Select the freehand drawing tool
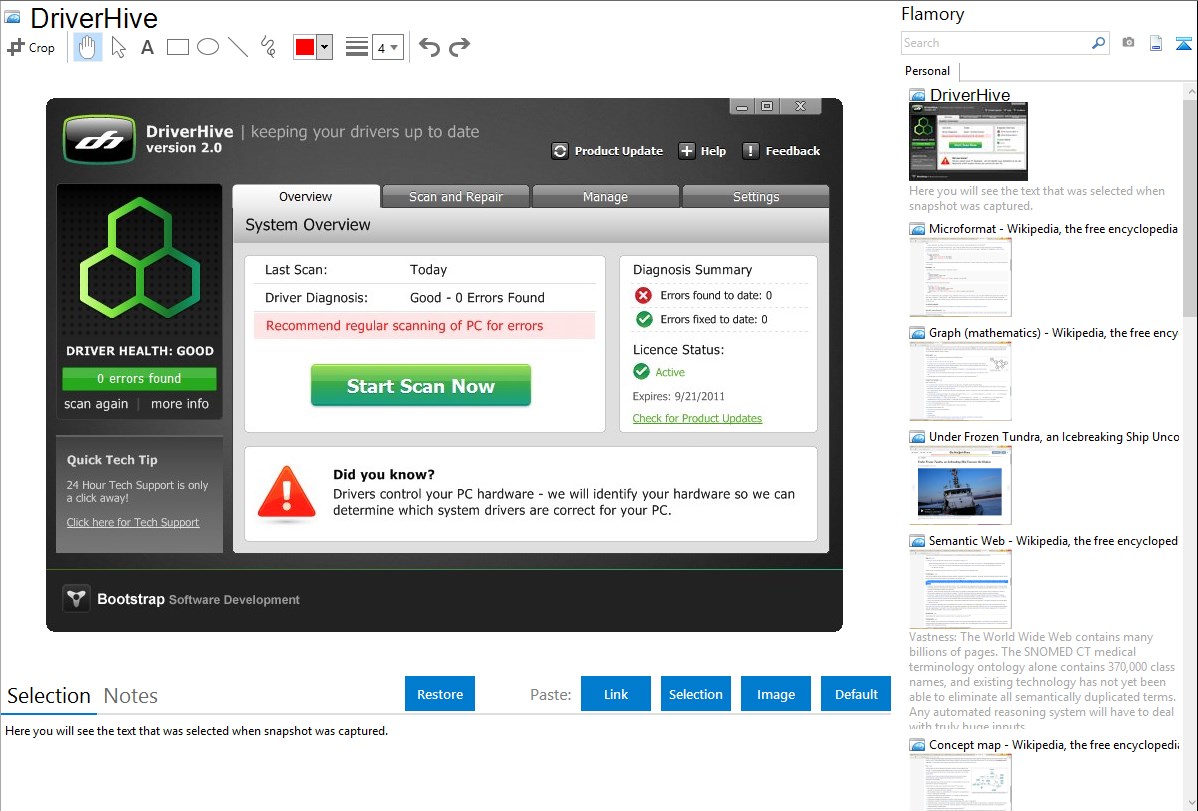Viewport: 1198px width, 811px height. (x=268, y=47)
